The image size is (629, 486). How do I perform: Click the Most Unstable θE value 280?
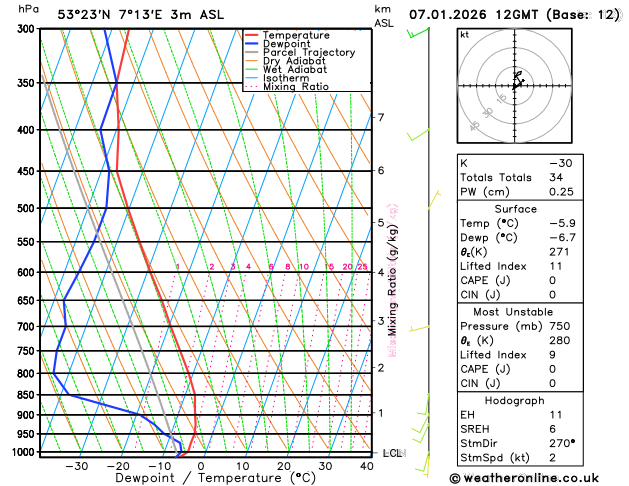[x=560, y=340]
